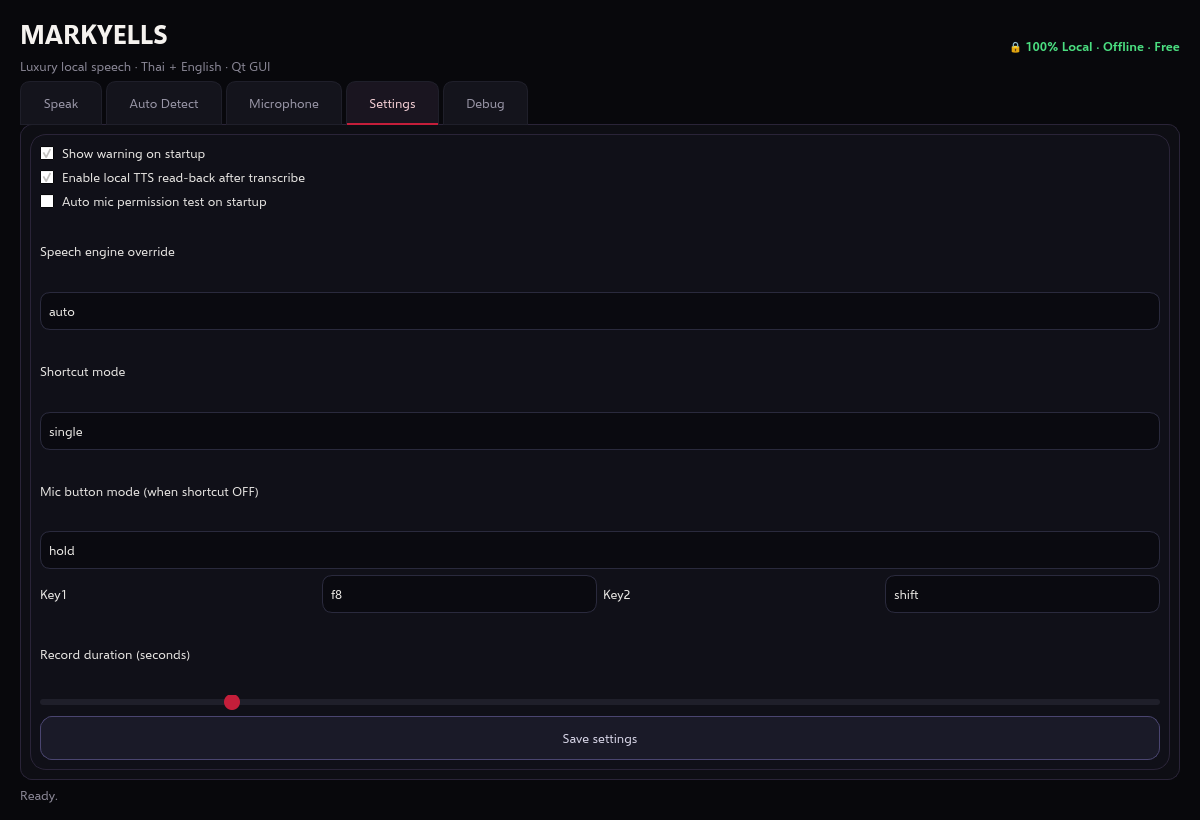Toggle Show warning on startup checkbox
This screenshot has height=820, width=1200.
(x=47, y=154)
